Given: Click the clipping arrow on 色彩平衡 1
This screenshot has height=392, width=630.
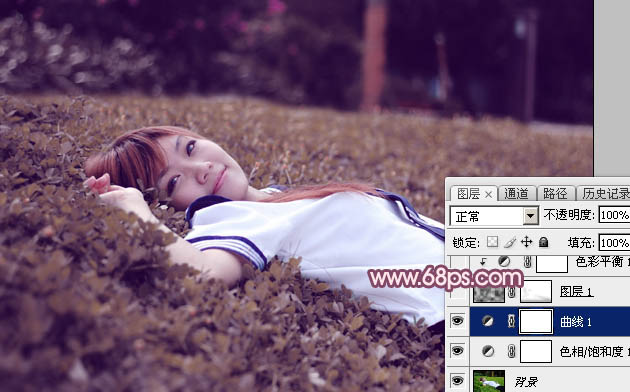Looking at the screenshot, I should tap(483, 262).
